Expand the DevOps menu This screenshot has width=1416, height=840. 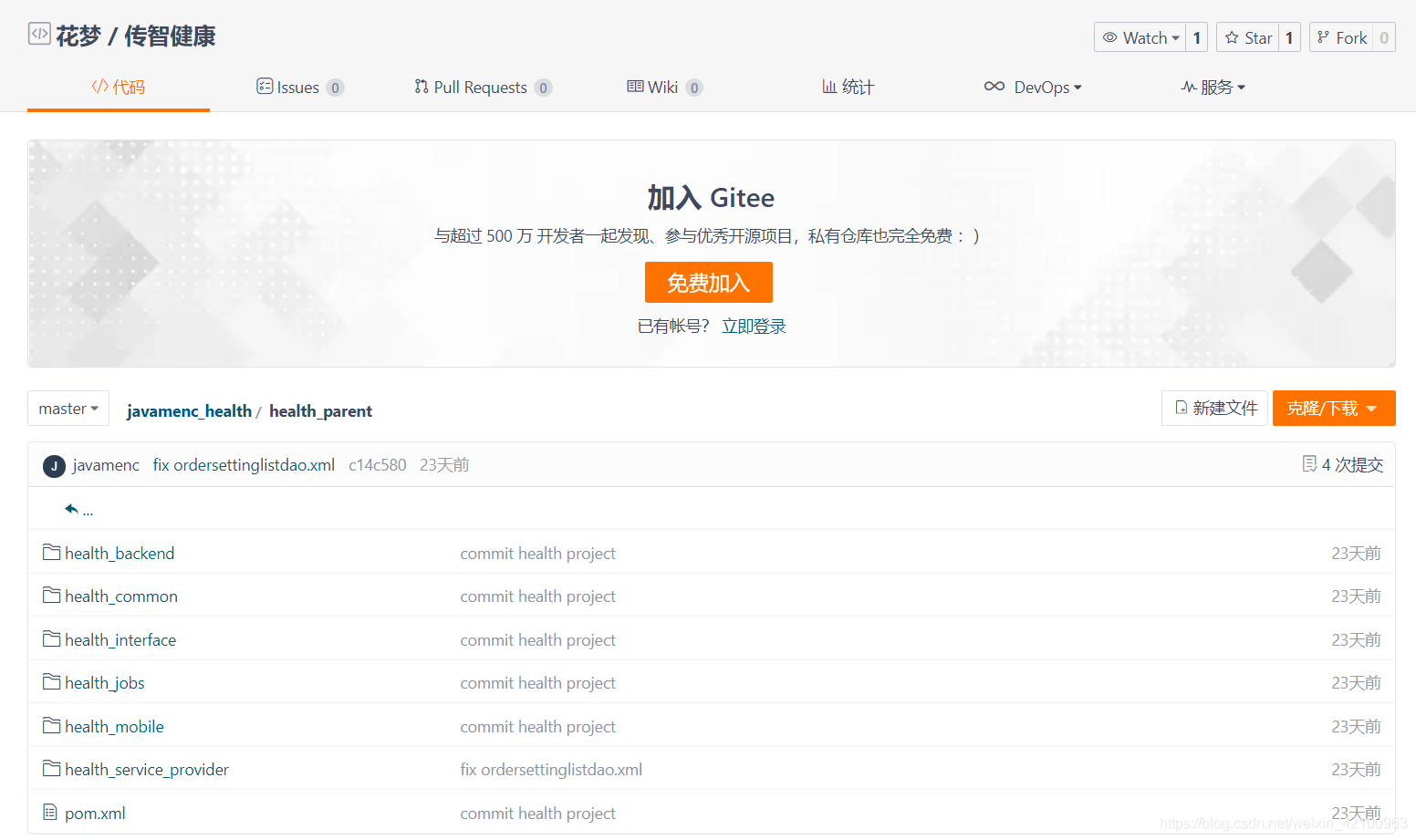tap(1033, 87)
